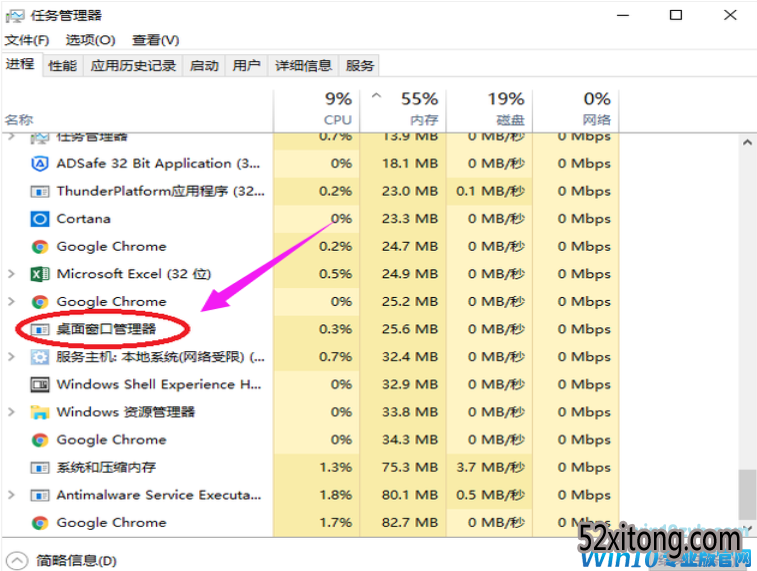Expand the Google Chrome 25.2 MB process
Screen dimensions: 757x571
pos(12,302)
